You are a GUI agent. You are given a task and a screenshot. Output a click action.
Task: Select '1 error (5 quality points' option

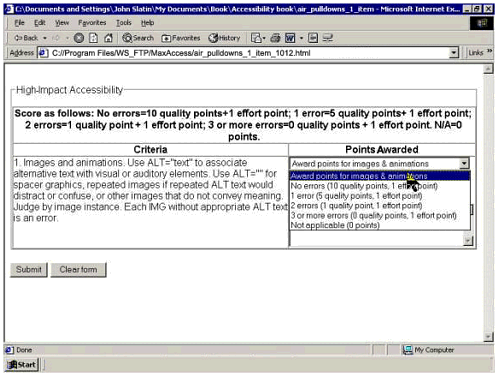pos(380,196)
